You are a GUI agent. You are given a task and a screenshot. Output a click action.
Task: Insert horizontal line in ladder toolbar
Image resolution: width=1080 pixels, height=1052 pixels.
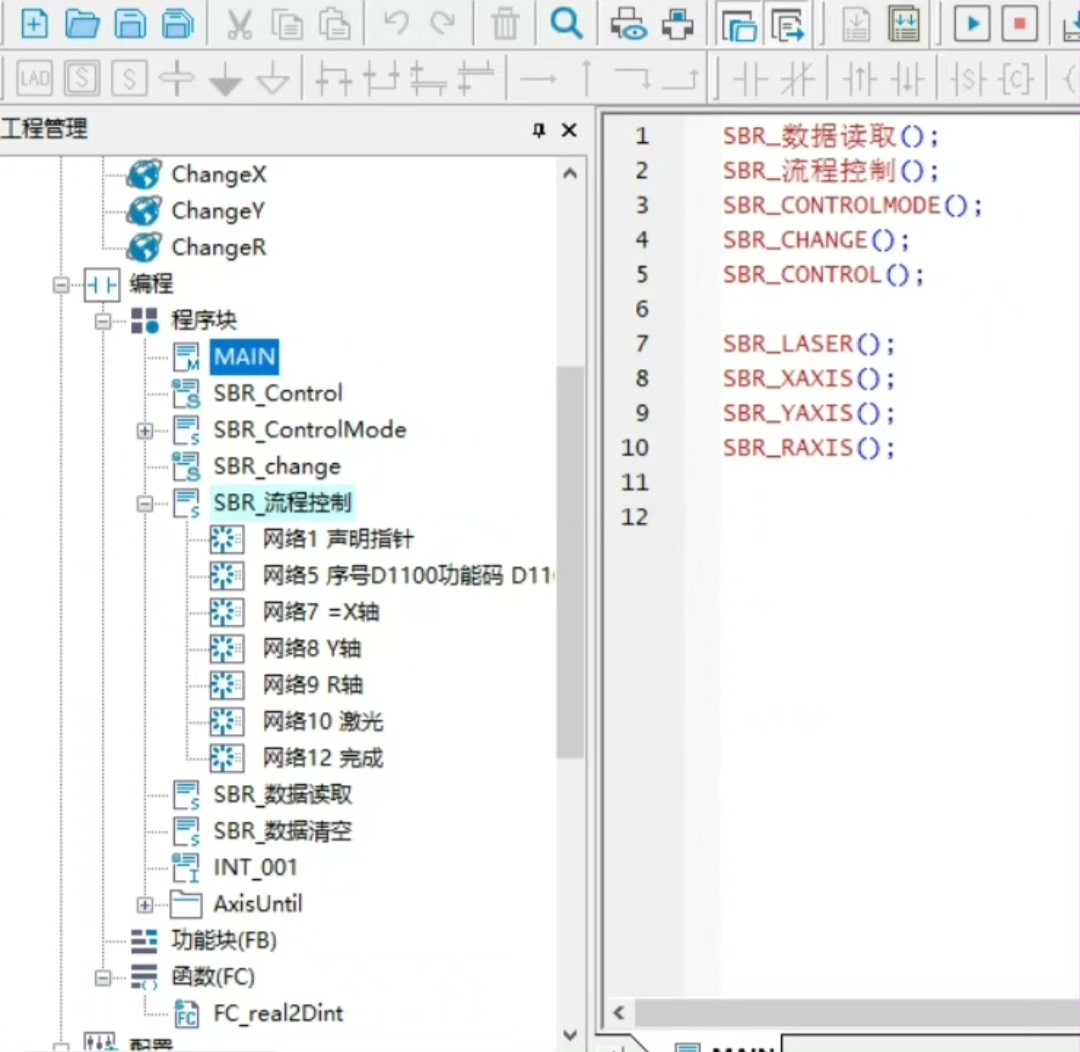tap(538, 79)
